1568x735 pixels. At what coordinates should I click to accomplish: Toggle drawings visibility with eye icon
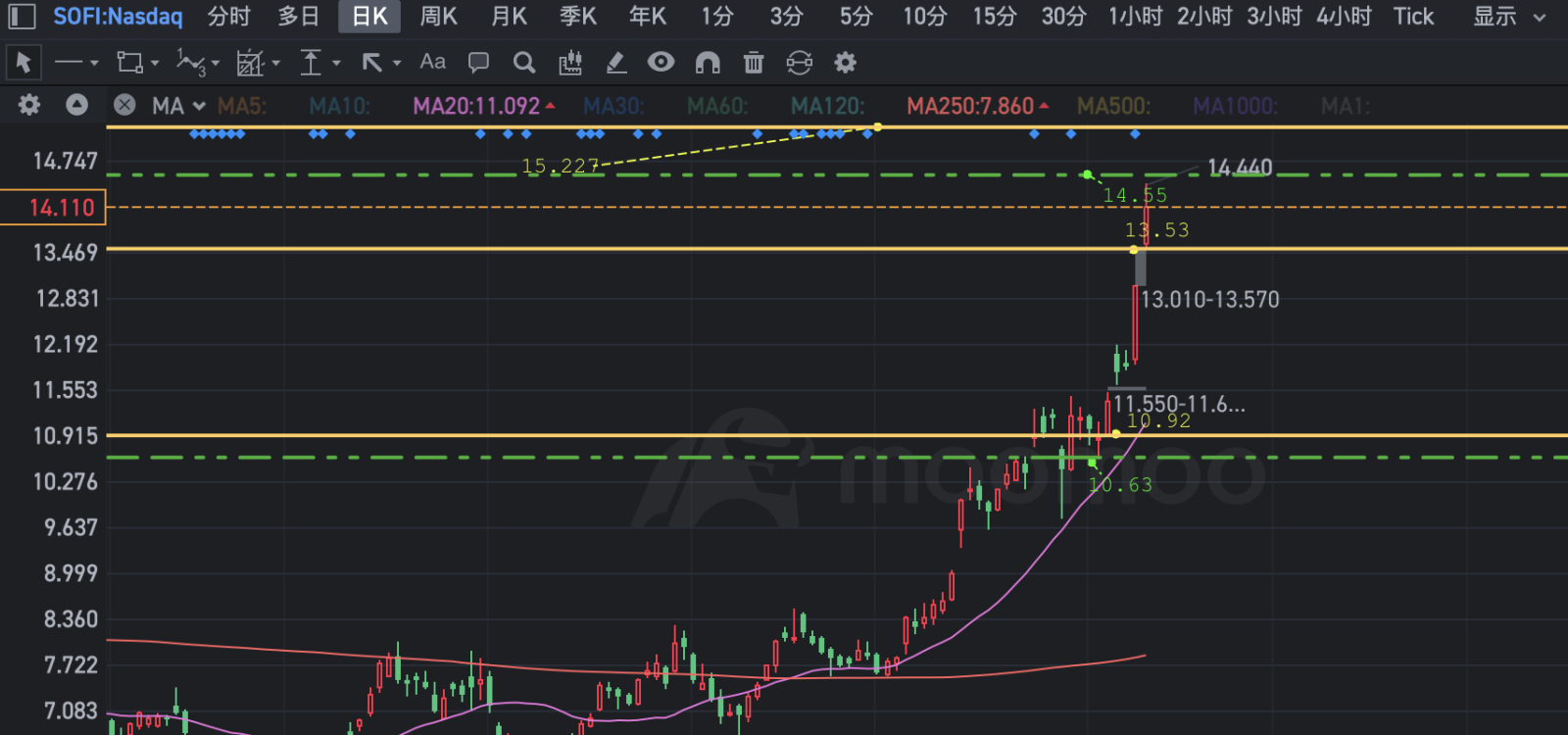[x=661, y=62]
